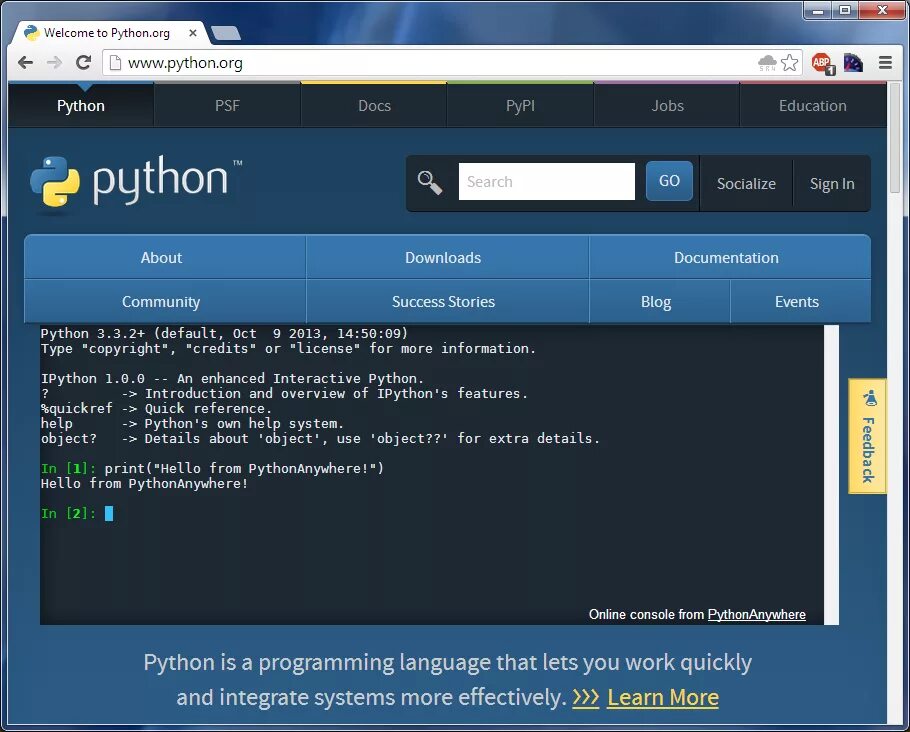This screenshot has width=910, height=732.
Task: Click the IPython 1.0.0 banner line
Action: [232, 378]
